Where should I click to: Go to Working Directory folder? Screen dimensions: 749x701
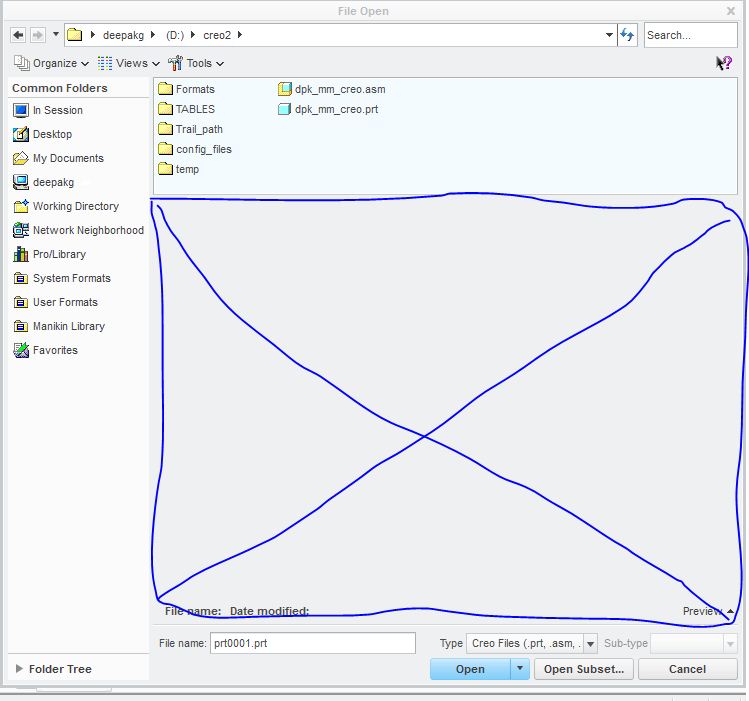(66, 206)
